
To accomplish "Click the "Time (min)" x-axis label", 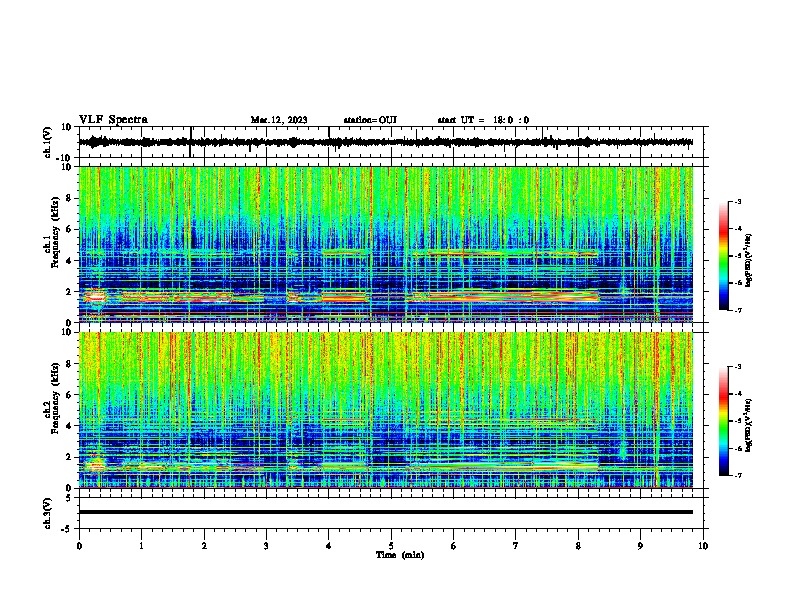I will click(400, 555).
